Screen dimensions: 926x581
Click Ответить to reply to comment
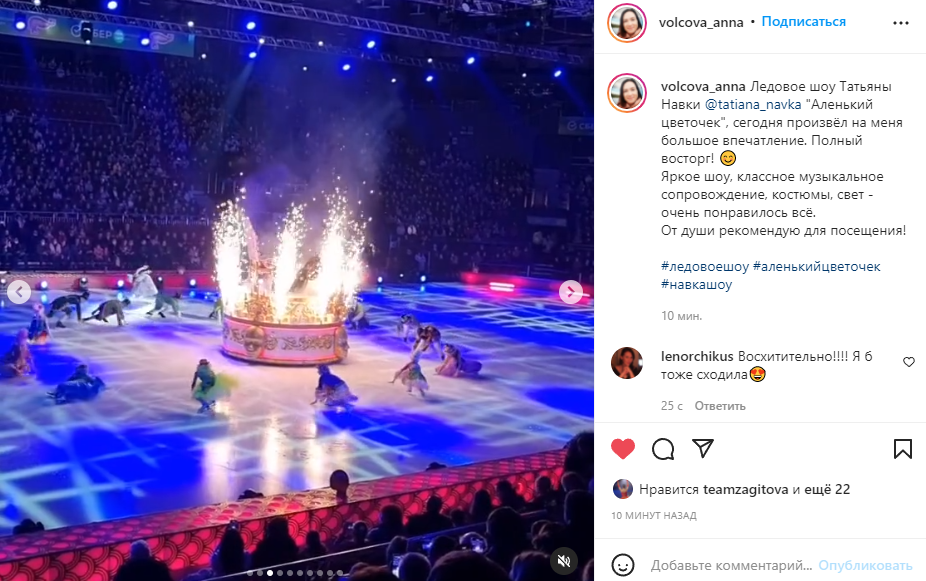(x=720, y=406)
